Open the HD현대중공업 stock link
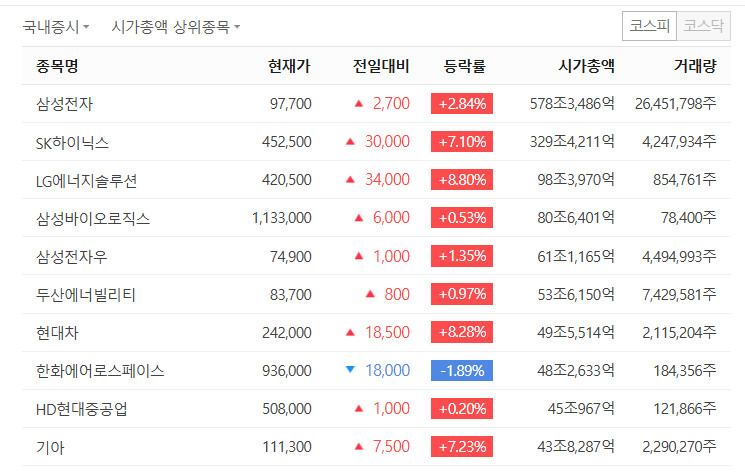Screen dimensions: 745x475 tap(82, 408)
